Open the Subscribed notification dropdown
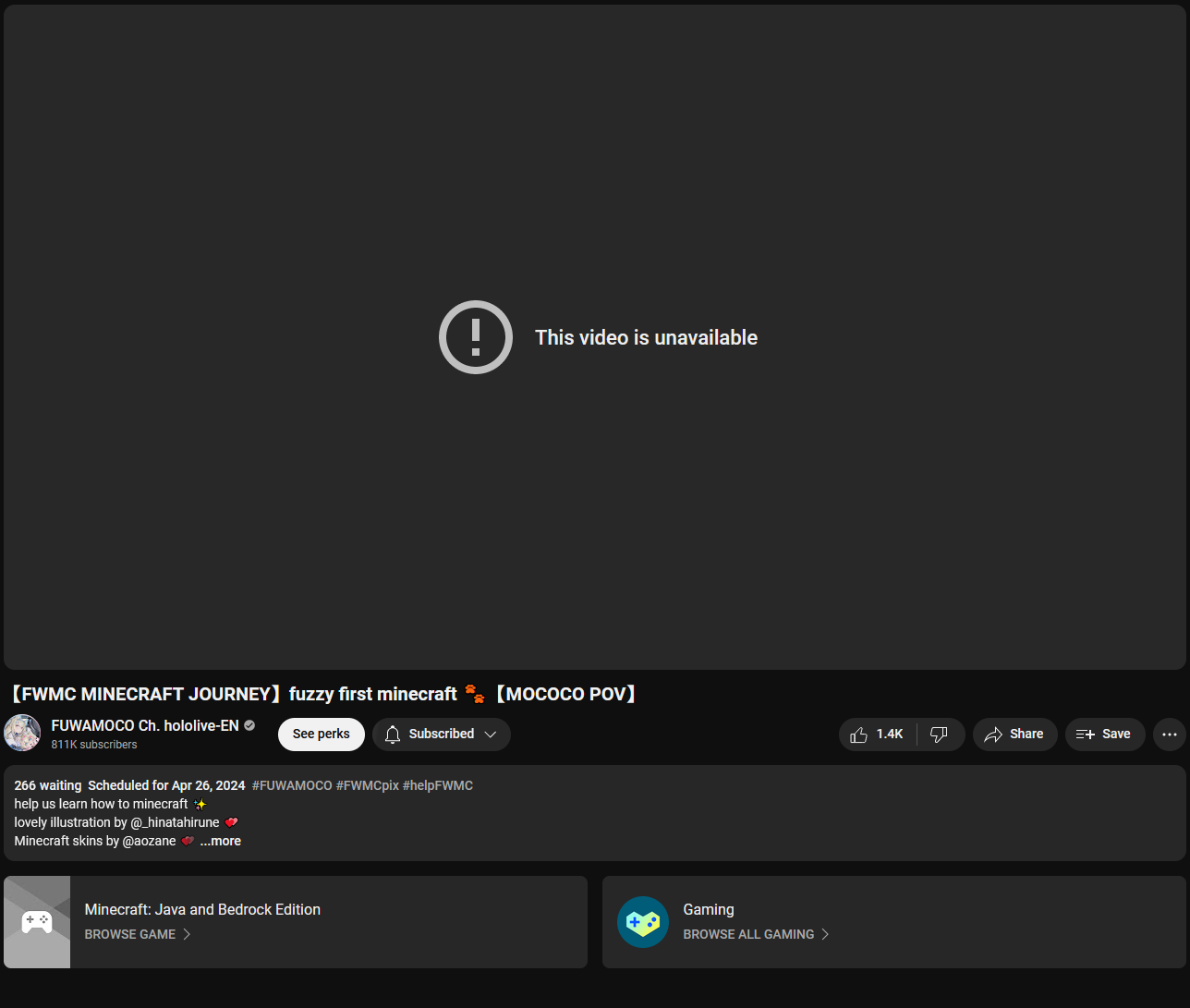 (442, 735)
